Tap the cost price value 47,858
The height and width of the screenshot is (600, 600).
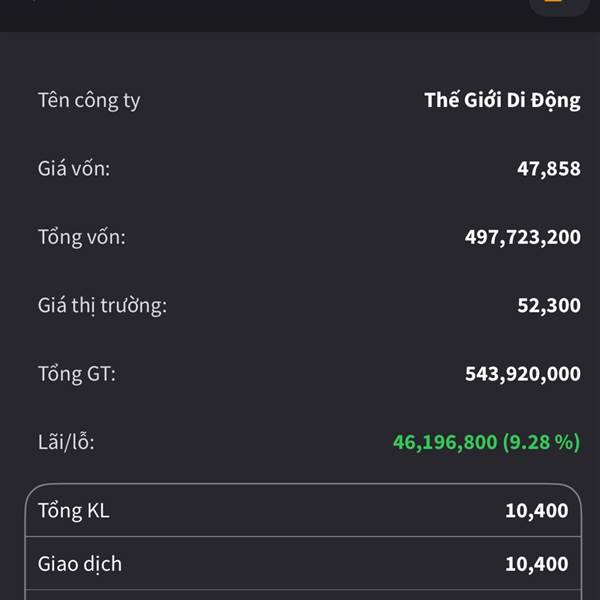tap(548, 169)
